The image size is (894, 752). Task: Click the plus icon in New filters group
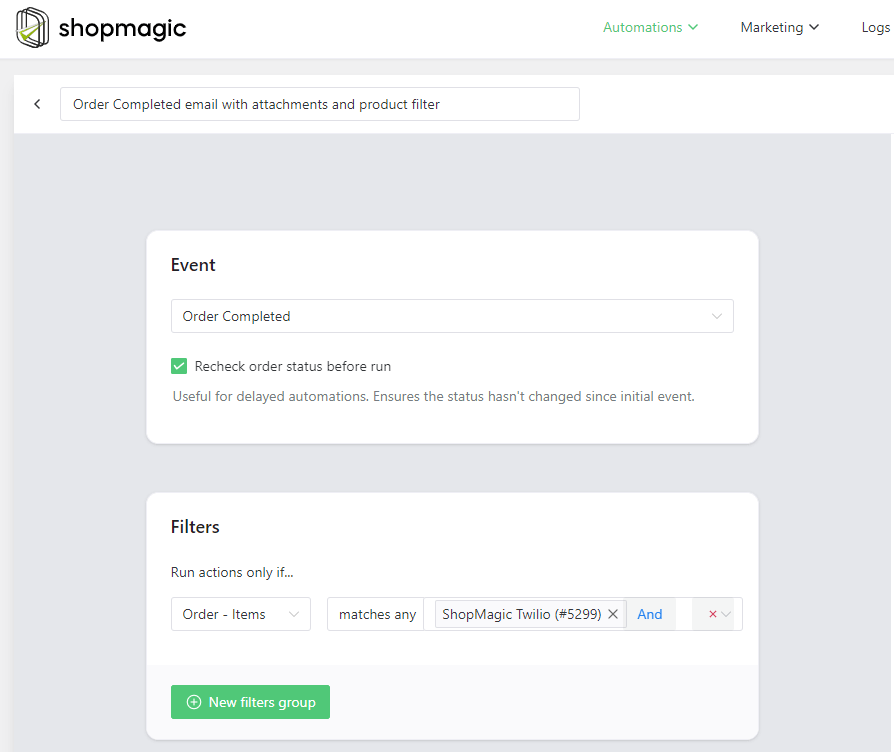click(x=194, y=702)
